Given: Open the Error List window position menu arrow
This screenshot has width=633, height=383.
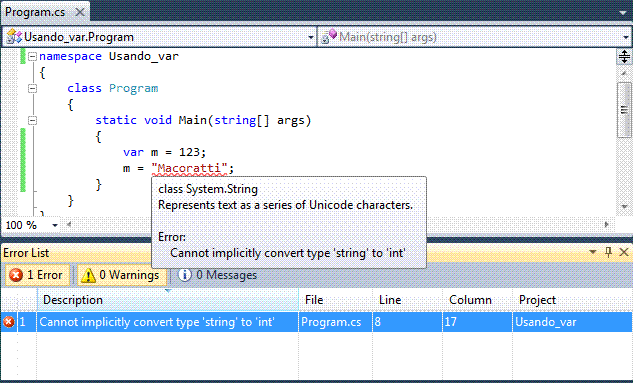Looking at the screenshot, I should point(593,252).
